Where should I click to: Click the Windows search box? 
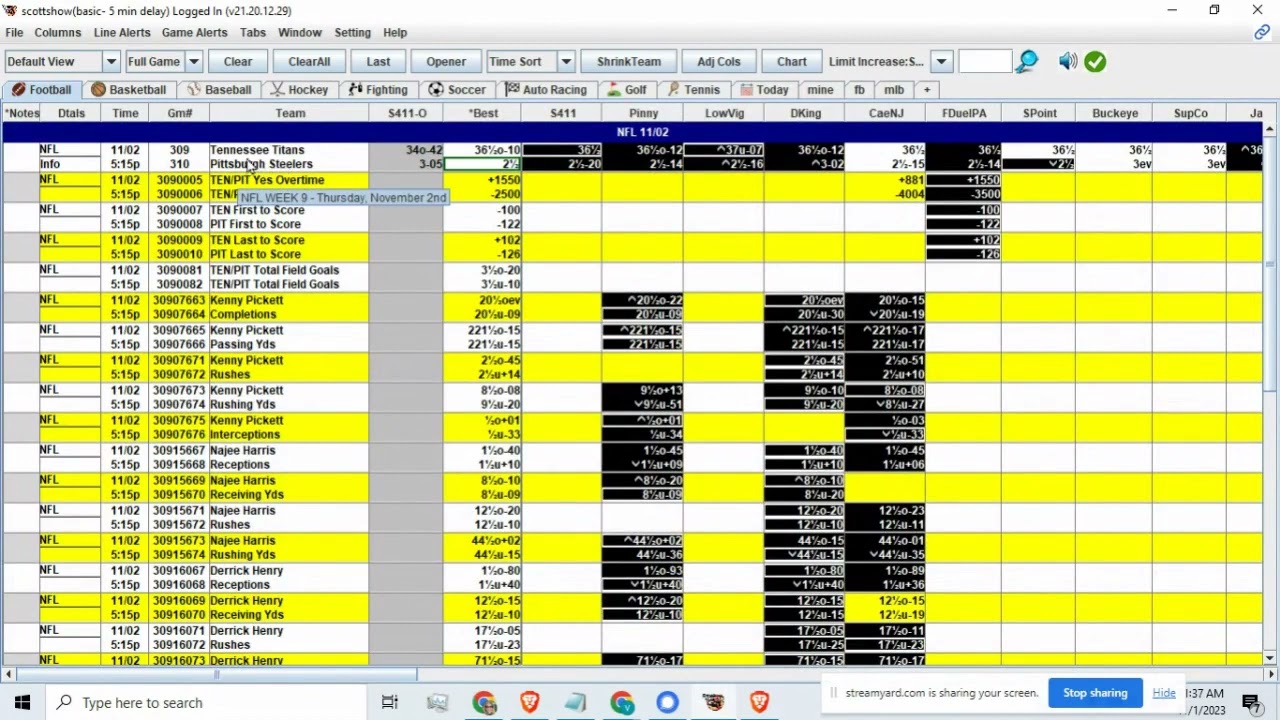[208, 702]
